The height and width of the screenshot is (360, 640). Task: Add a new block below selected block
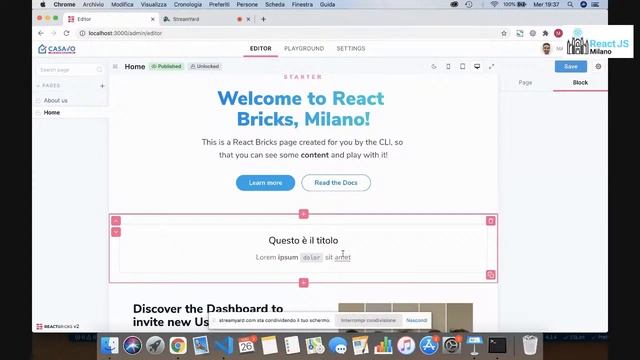click(x=303, y=282)
